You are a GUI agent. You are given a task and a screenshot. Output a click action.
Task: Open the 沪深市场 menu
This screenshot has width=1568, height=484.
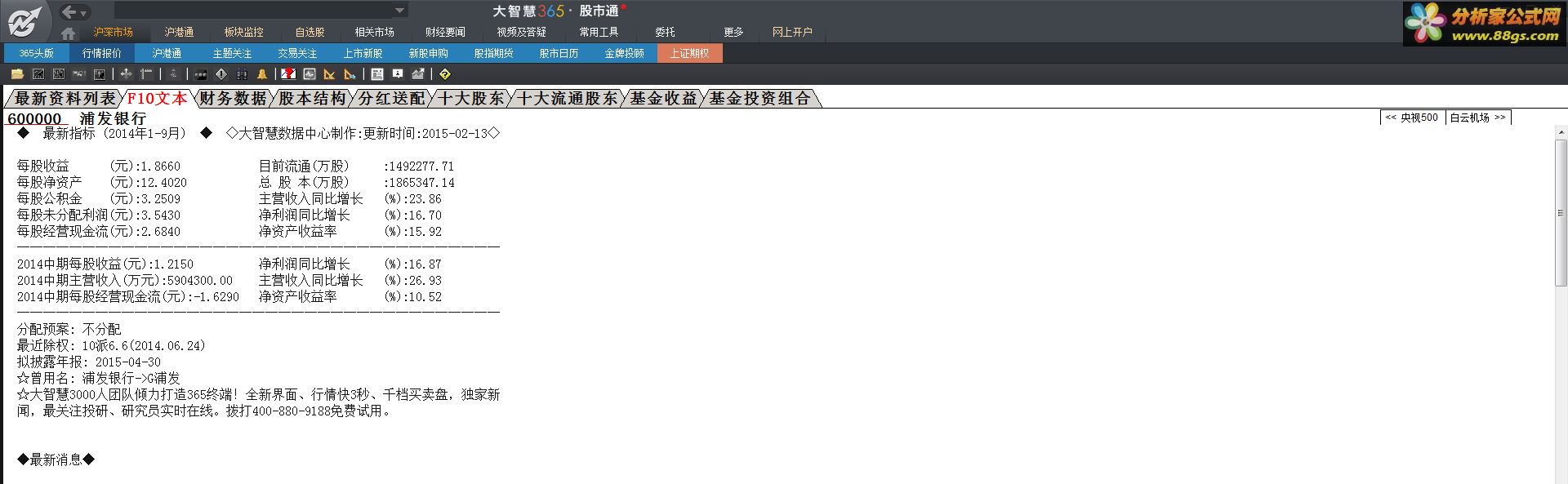(114, 33)
